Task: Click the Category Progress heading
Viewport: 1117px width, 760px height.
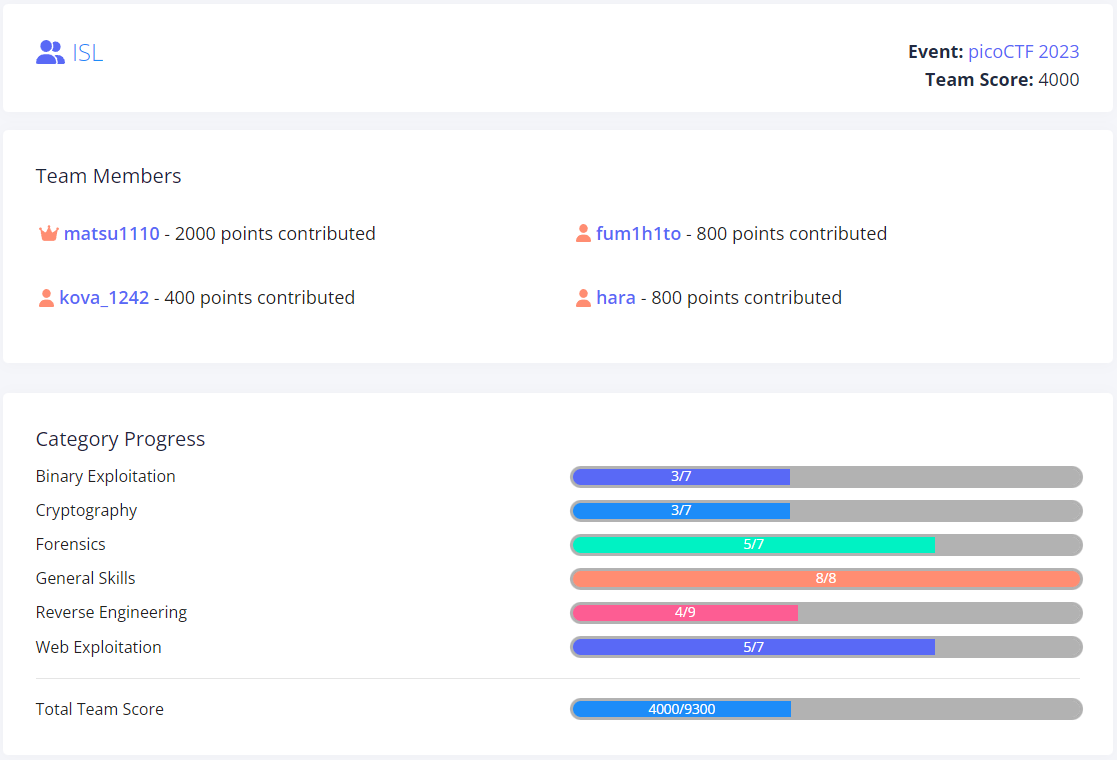Action: 120,439
